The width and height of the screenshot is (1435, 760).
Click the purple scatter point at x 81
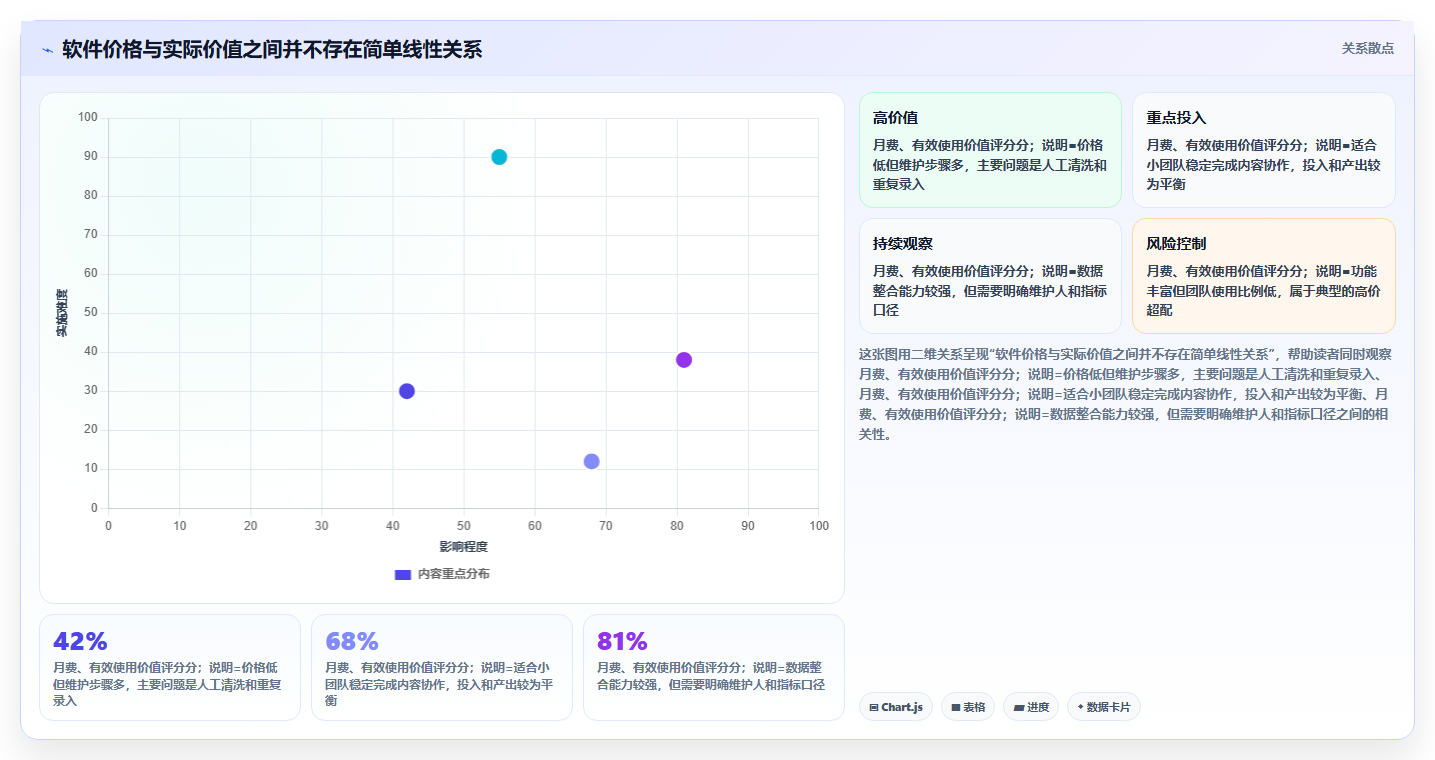point(684,360)
